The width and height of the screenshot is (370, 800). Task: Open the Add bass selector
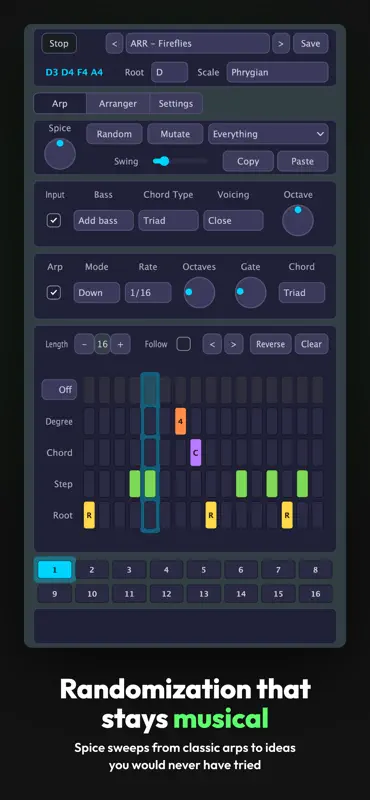pos(104,220)
